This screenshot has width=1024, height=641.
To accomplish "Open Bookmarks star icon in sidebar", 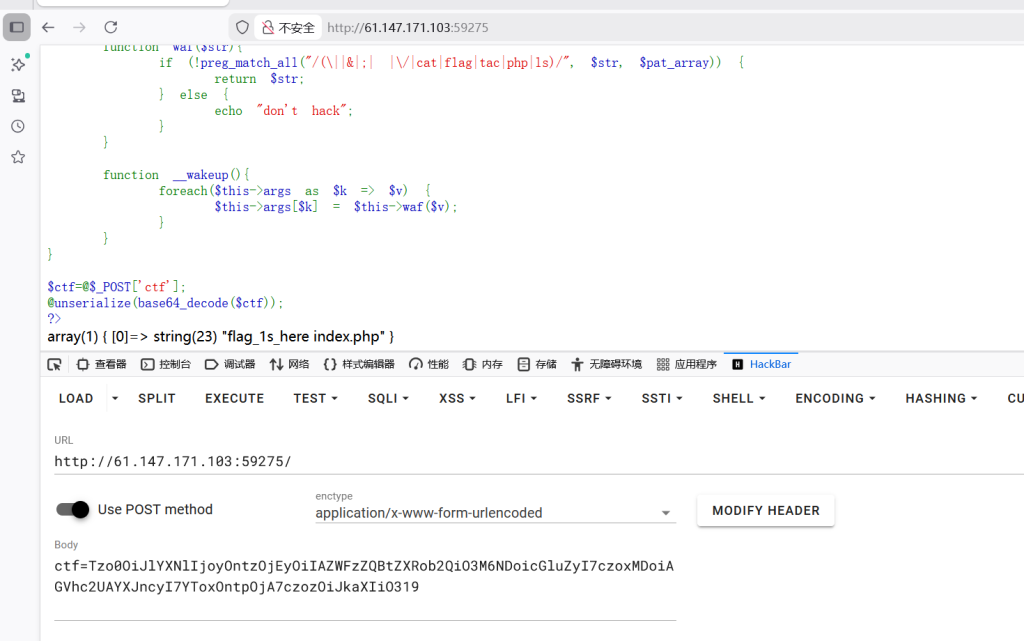I will point(18,157).
